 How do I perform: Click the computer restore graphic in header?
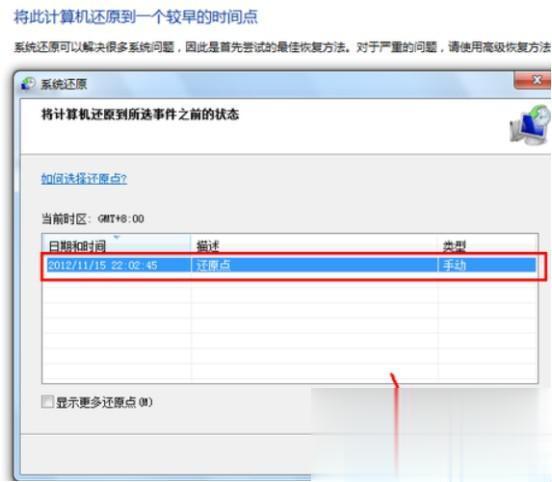pyautogui.click(x=530, y=125)
